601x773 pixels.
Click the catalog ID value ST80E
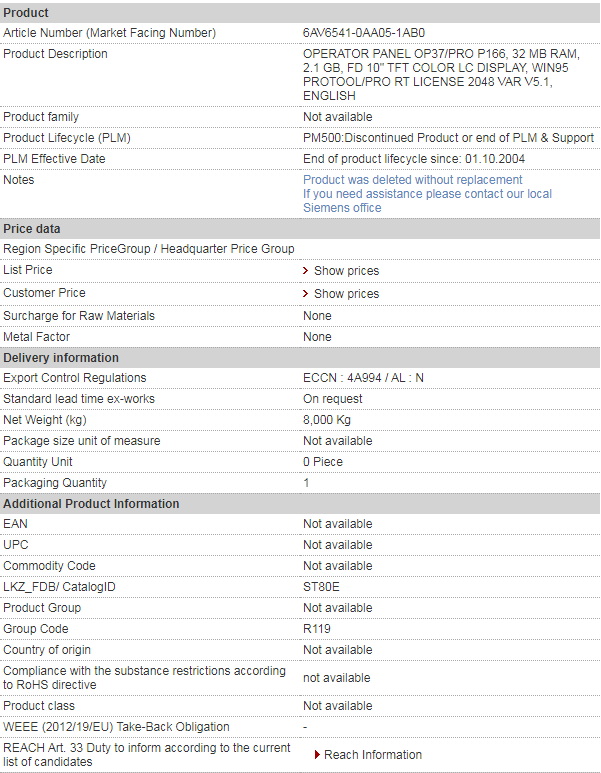click(x=321, y=587)
